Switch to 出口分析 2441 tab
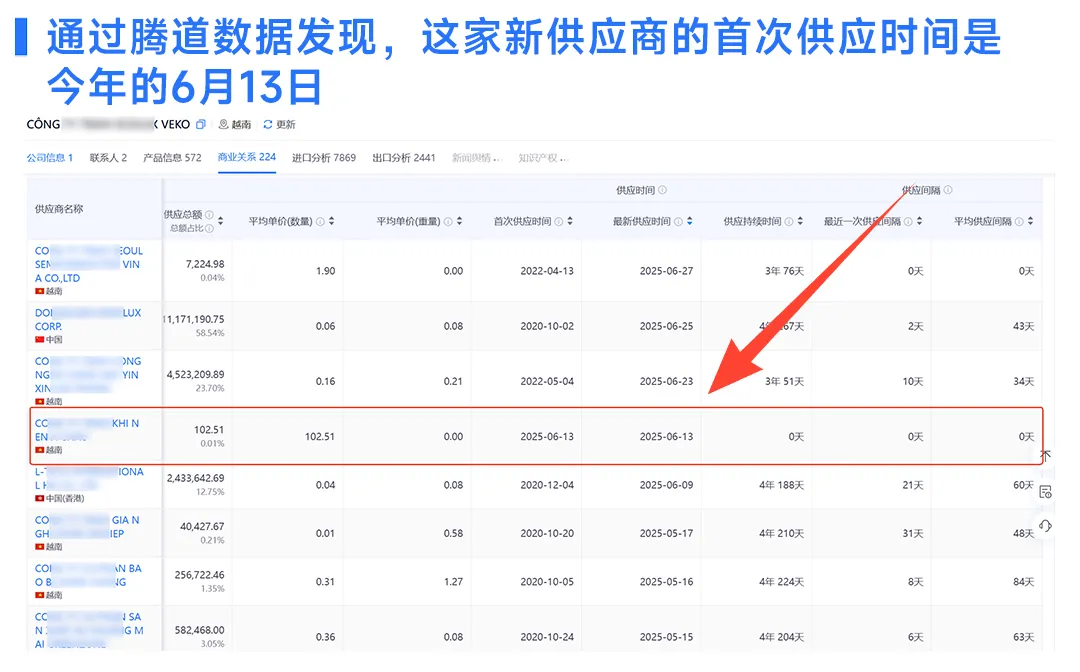 click(x=404, y=158)
